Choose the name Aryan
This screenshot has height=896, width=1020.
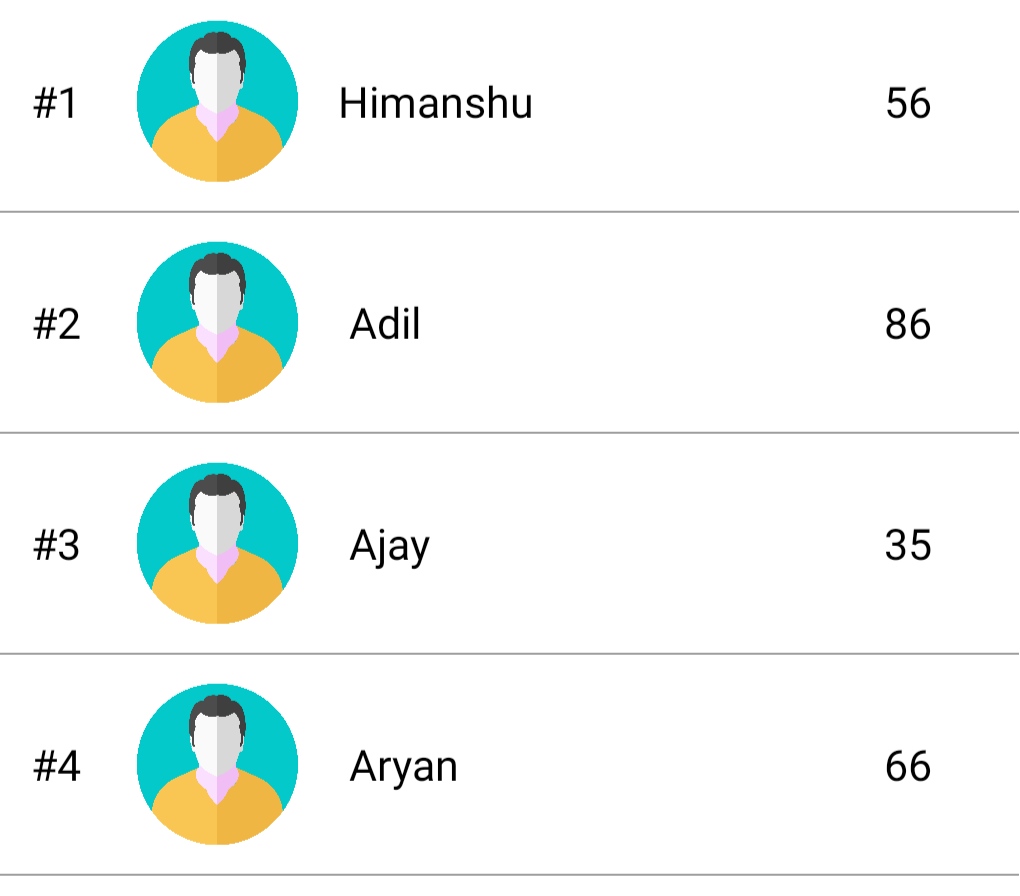point(404,768)
